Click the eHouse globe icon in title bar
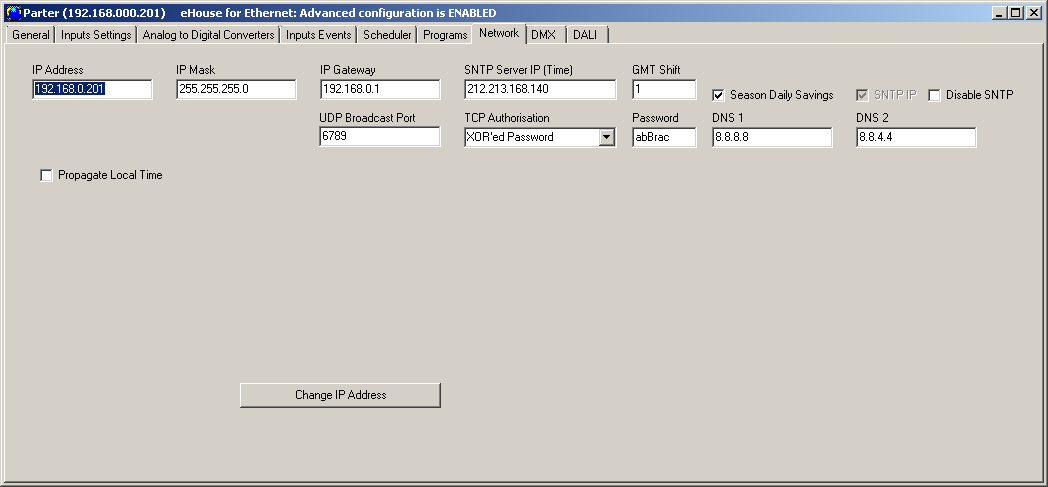The width and height of the screenshot is (1048, 487). point(13,13)
